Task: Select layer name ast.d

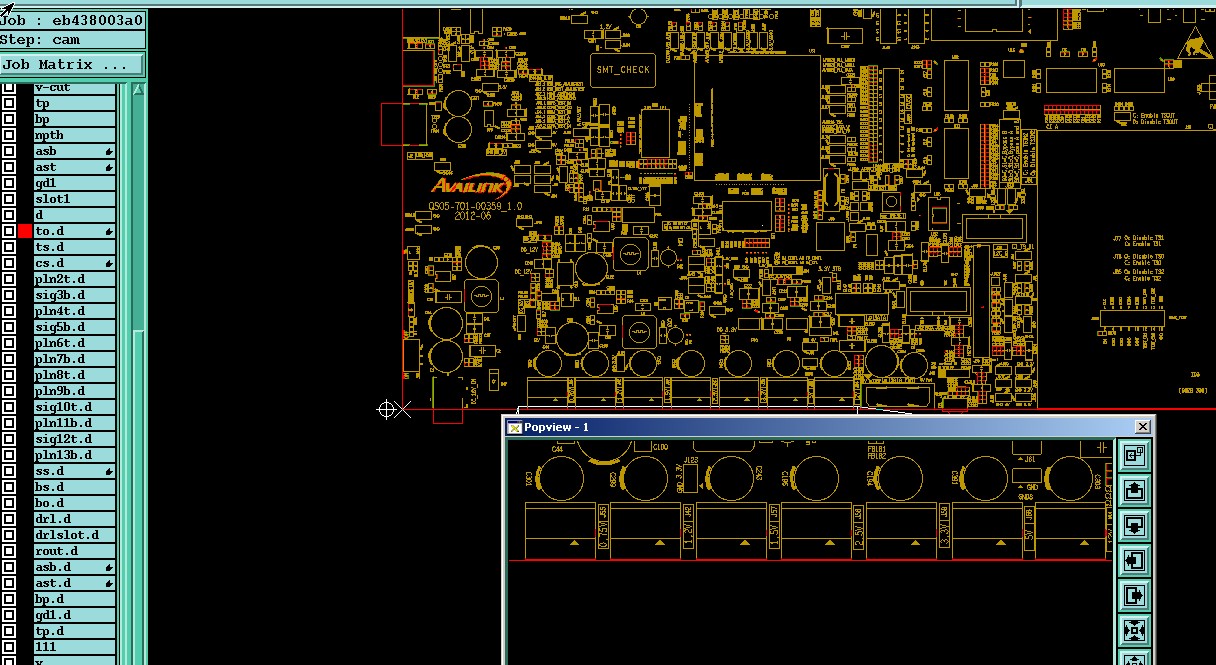Action: [75, 583]
